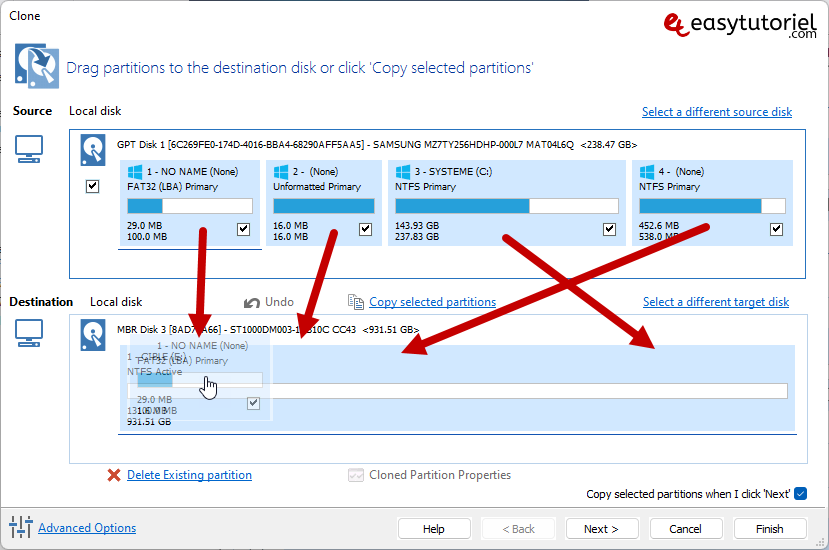Click 'Copy selected partitions' link
829x550 pixels.
point(432,301)
